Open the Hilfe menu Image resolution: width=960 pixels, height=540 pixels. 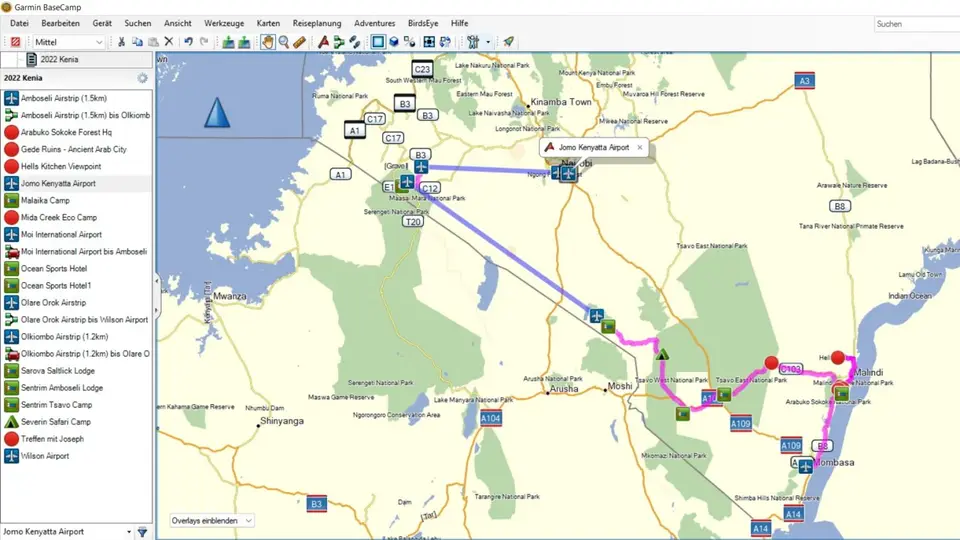click(x=460, y=23)
